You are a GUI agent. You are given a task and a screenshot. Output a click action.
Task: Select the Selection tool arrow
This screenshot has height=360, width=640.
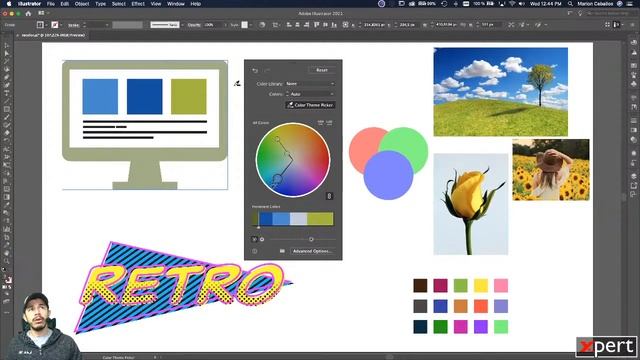(7, 46)
